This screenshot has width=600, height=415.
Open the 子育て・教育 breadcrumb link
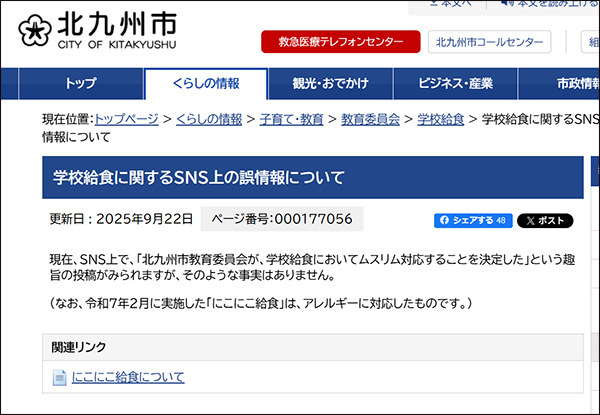coord(292,119)
